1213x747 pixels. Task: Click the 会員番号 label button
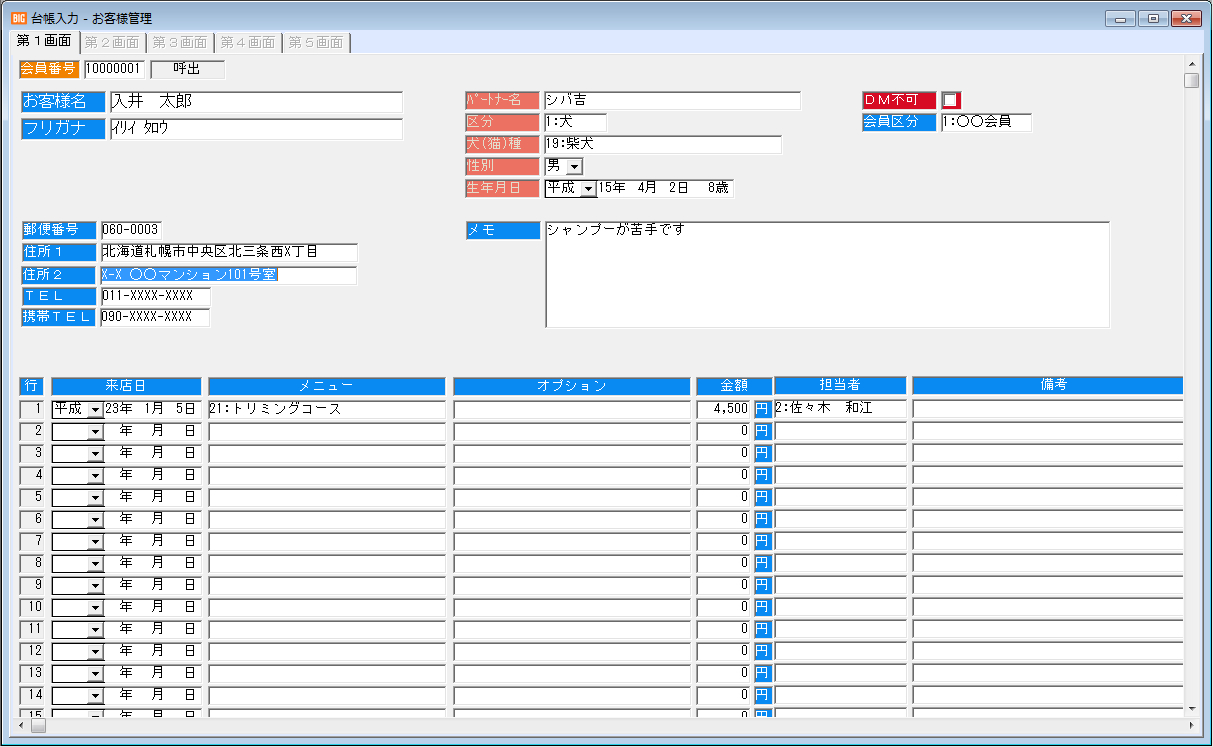(x=49, y=69)
